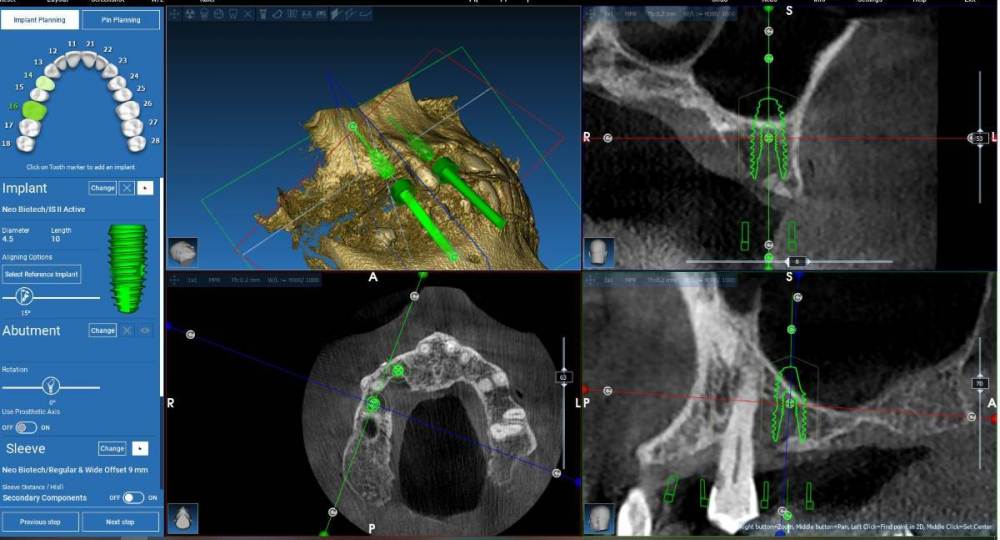Screen dimensions: 1000x540
Task: Select the Implant Planning tab
Action: pos(39,20)
